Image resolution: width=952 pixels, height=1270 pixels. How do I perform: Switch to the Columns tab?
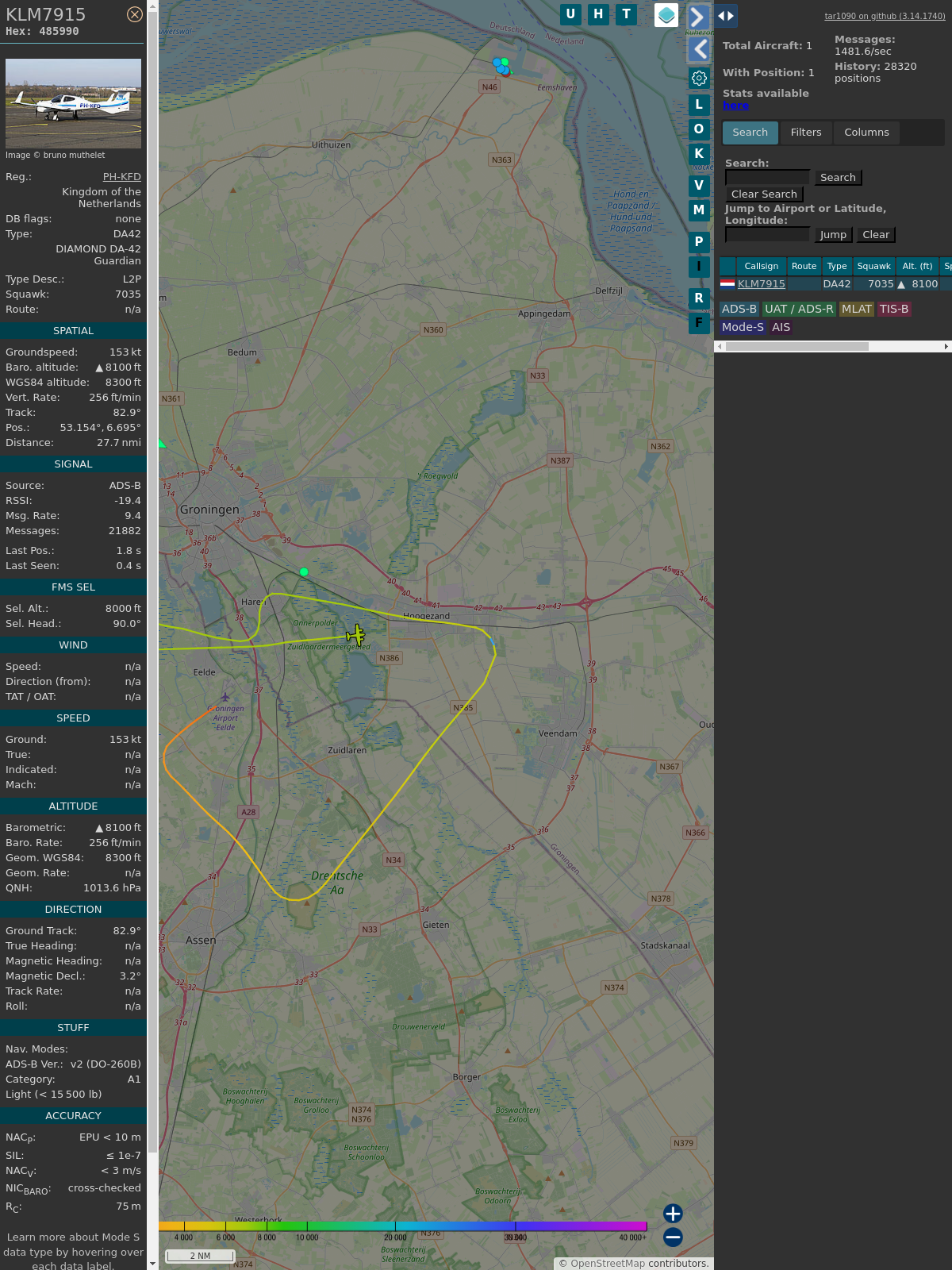(x=866, y=133)
